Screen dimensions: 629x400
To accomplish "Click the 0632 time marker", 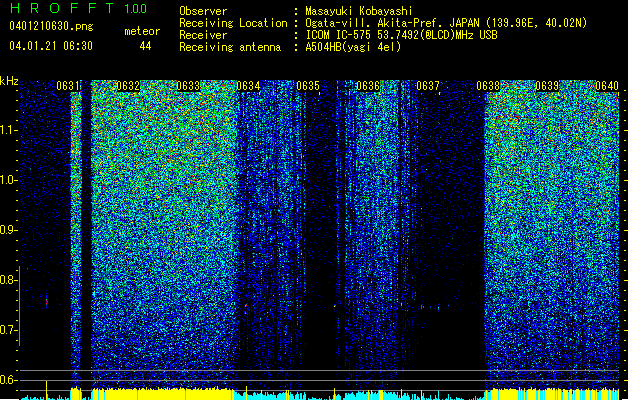I will 128,86.
